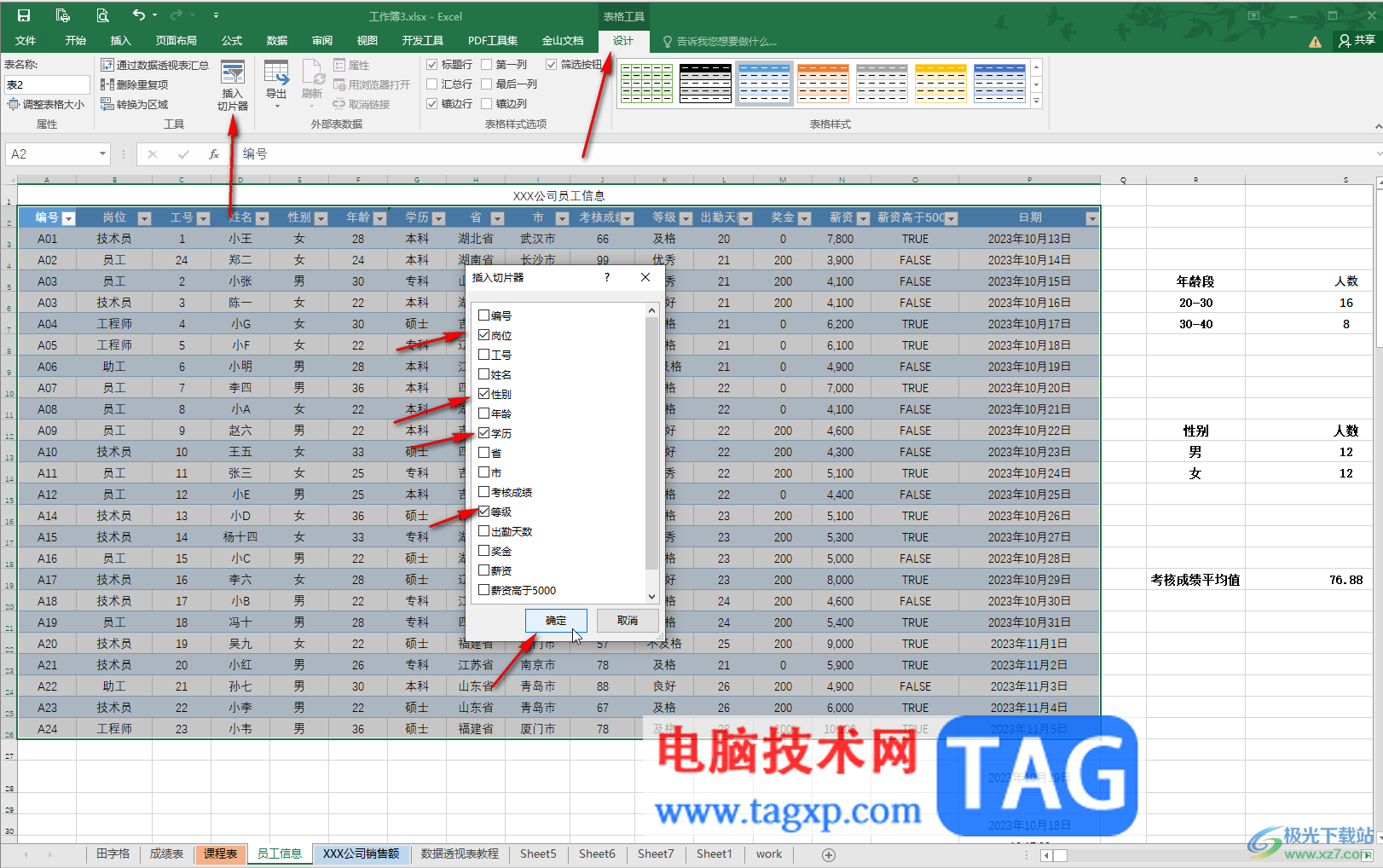Click the cancel X icon in formula bar
Viewport: 1383px width, 868px height.
[x=153, y=154]
